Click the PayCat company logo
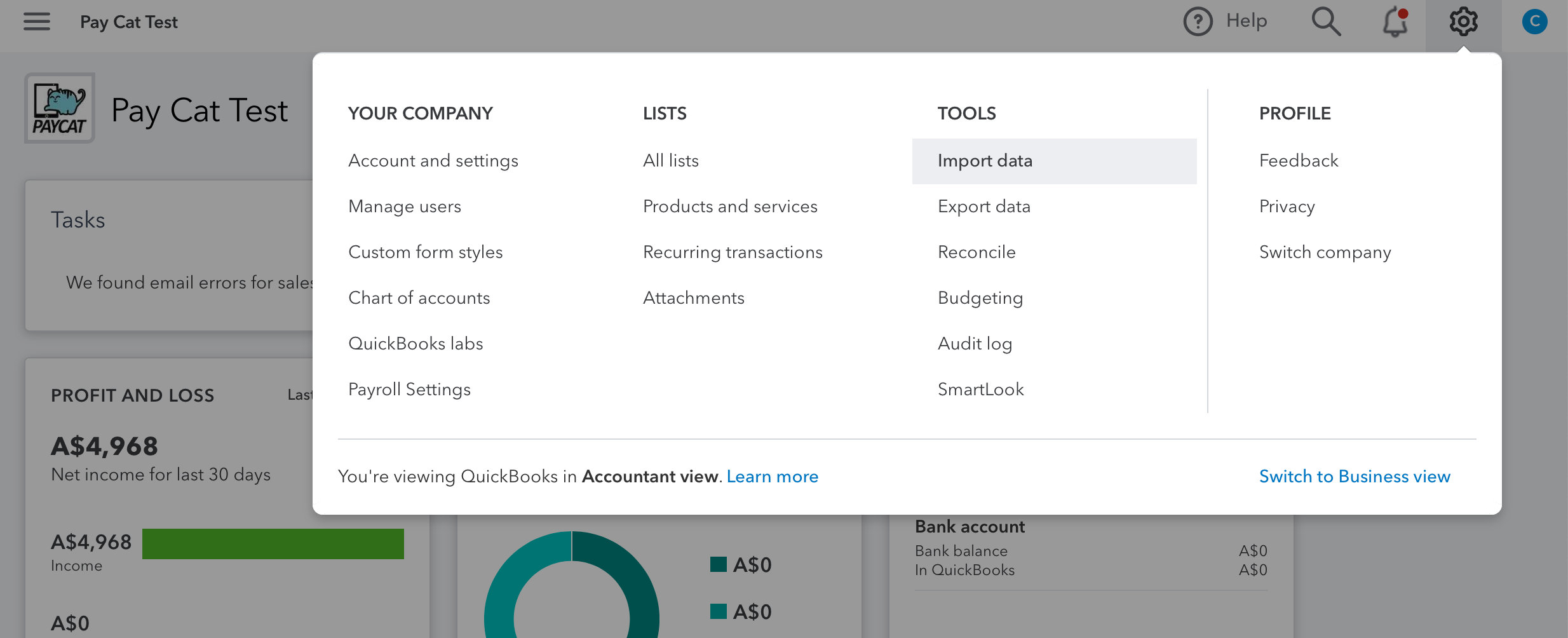 pos(60,108)
